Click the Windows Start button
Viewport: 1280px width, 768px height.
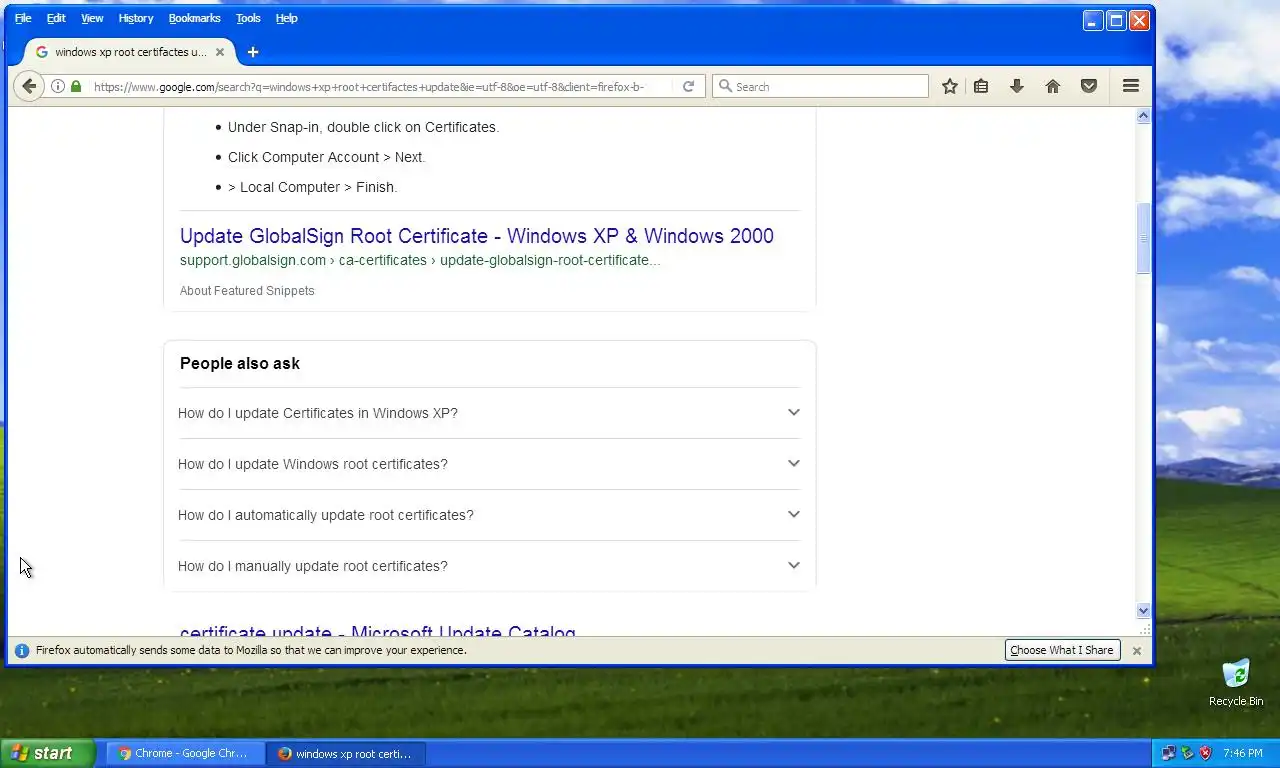tap(48, 753)
